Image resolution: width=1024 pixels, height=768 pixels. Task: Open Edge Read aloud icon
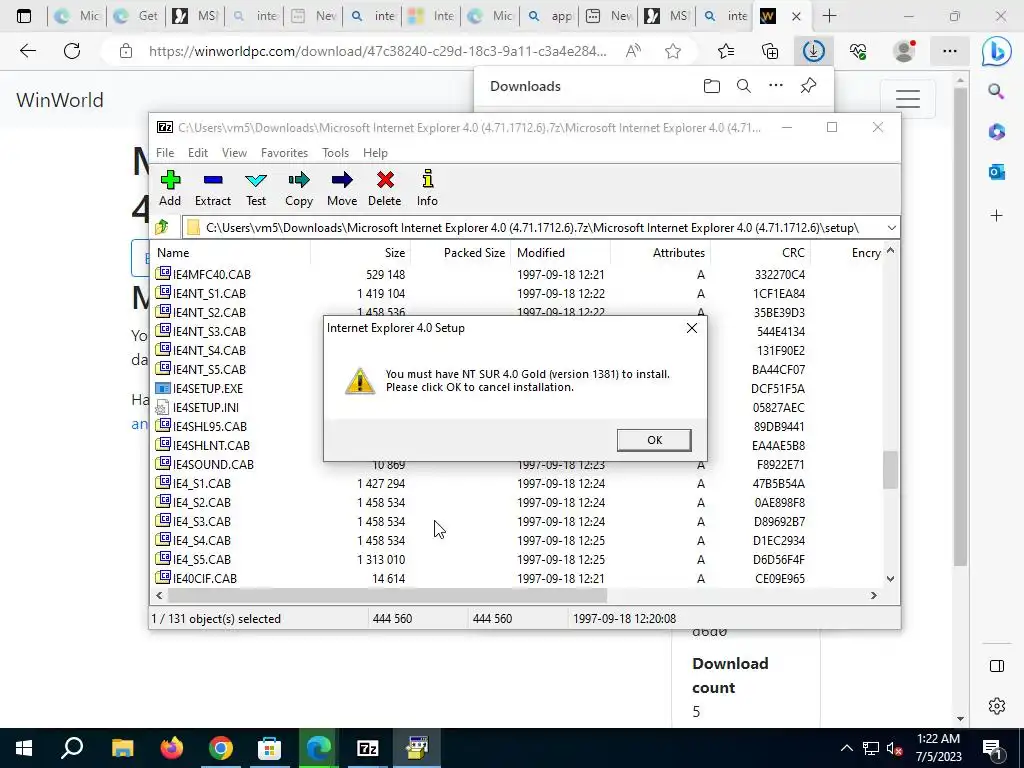(x=633, y=51)
